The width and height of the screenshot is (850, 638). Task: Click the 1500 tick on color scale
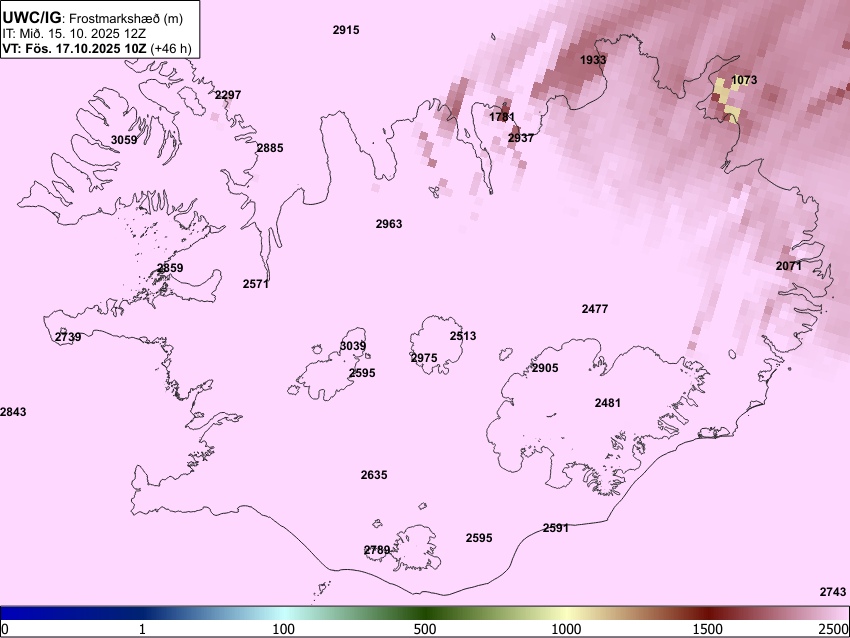coord(708,629)
